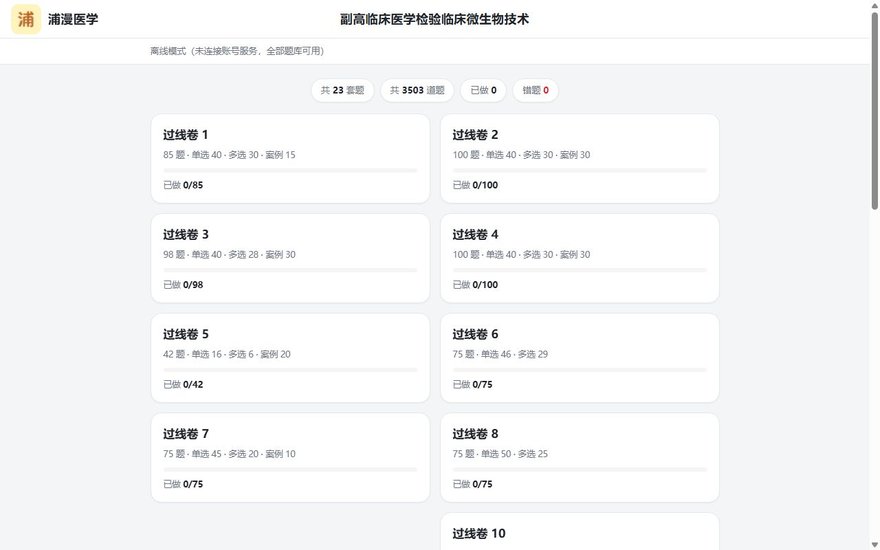Select the 过线卷 3 title
The image size is (880, 550).
(x=186, y=235)
